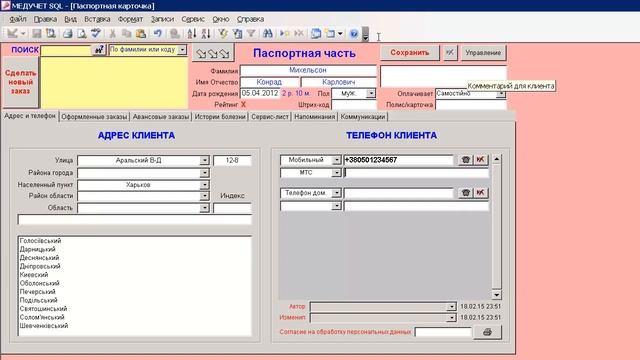Click the red icon in mobile number row
640x360 pixels.
tap(480, 160)
